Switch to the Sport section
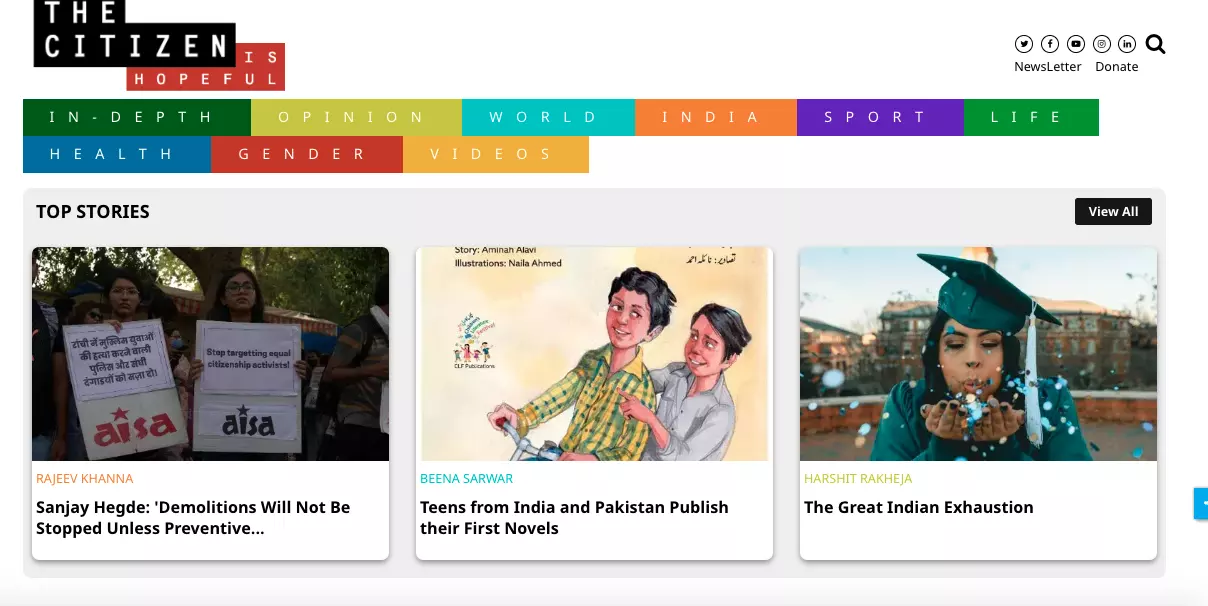The width and height of the screenshot is (1208, 606). pyautogui.click(x=879, y=117)
